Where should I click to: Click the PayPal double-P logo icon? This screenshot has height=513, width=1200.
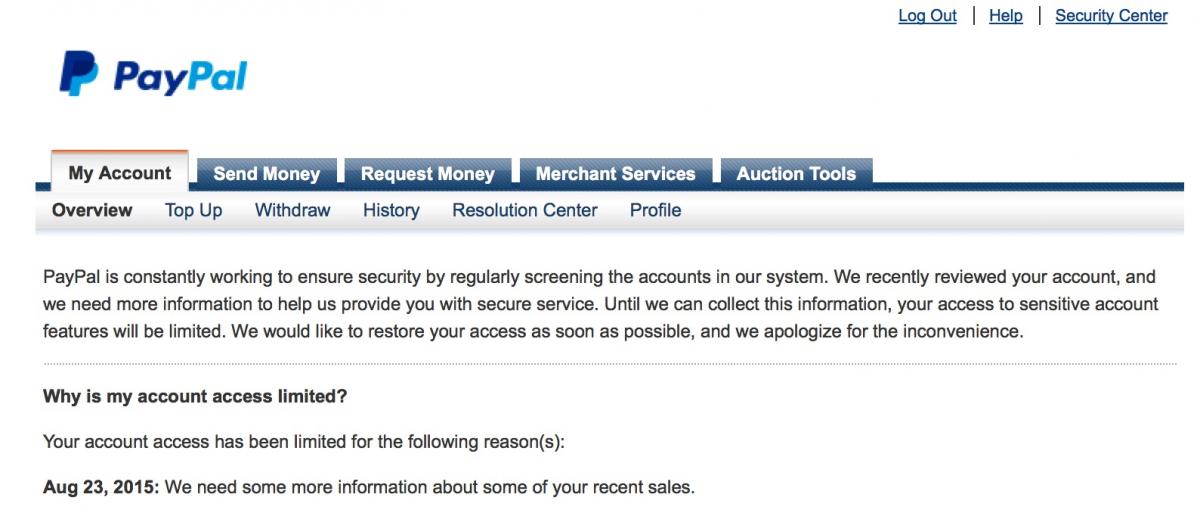point(79,75)
